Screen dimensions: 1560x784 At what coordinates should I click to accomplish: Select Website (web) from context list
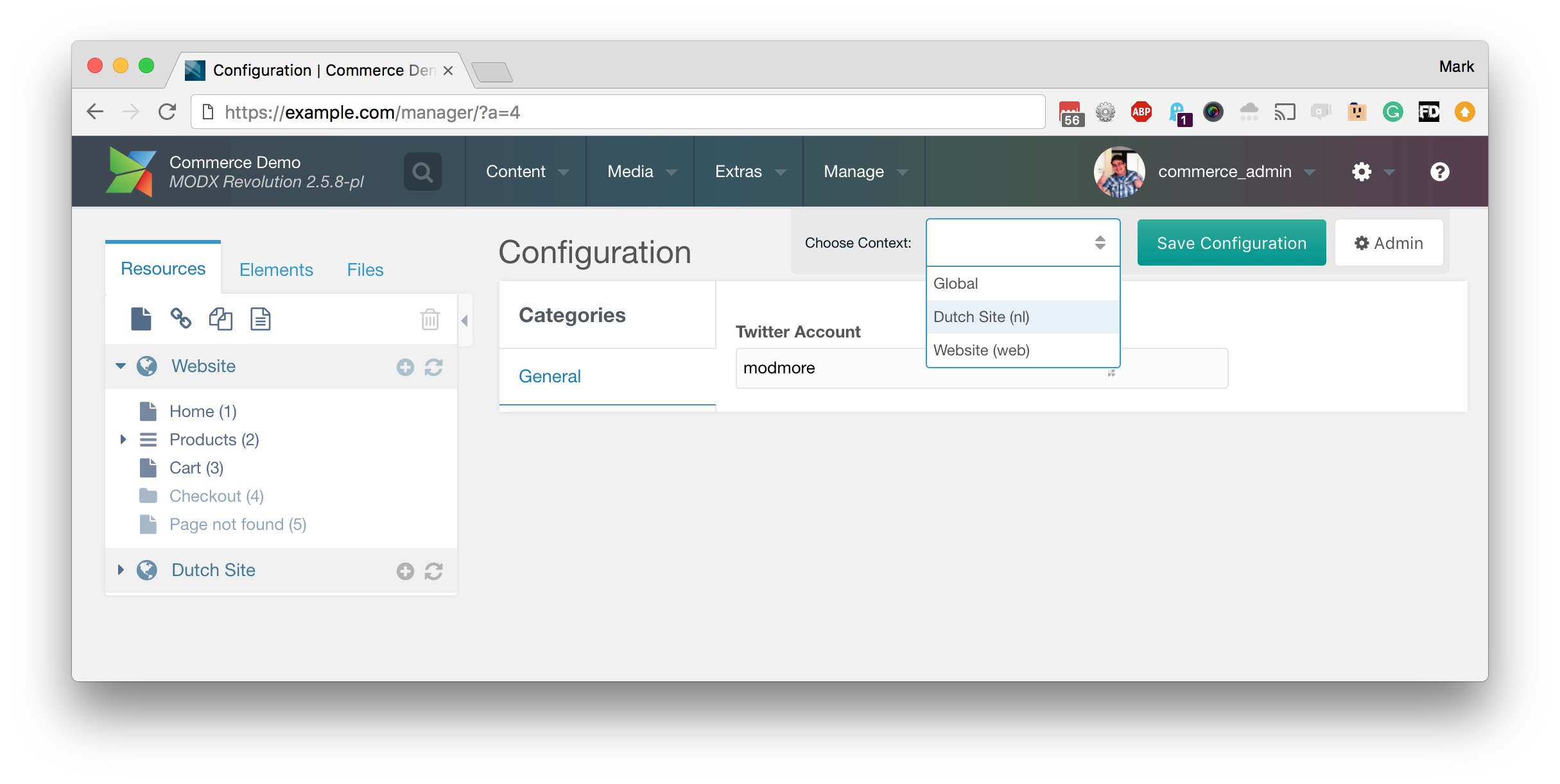tap(1023, 350)
